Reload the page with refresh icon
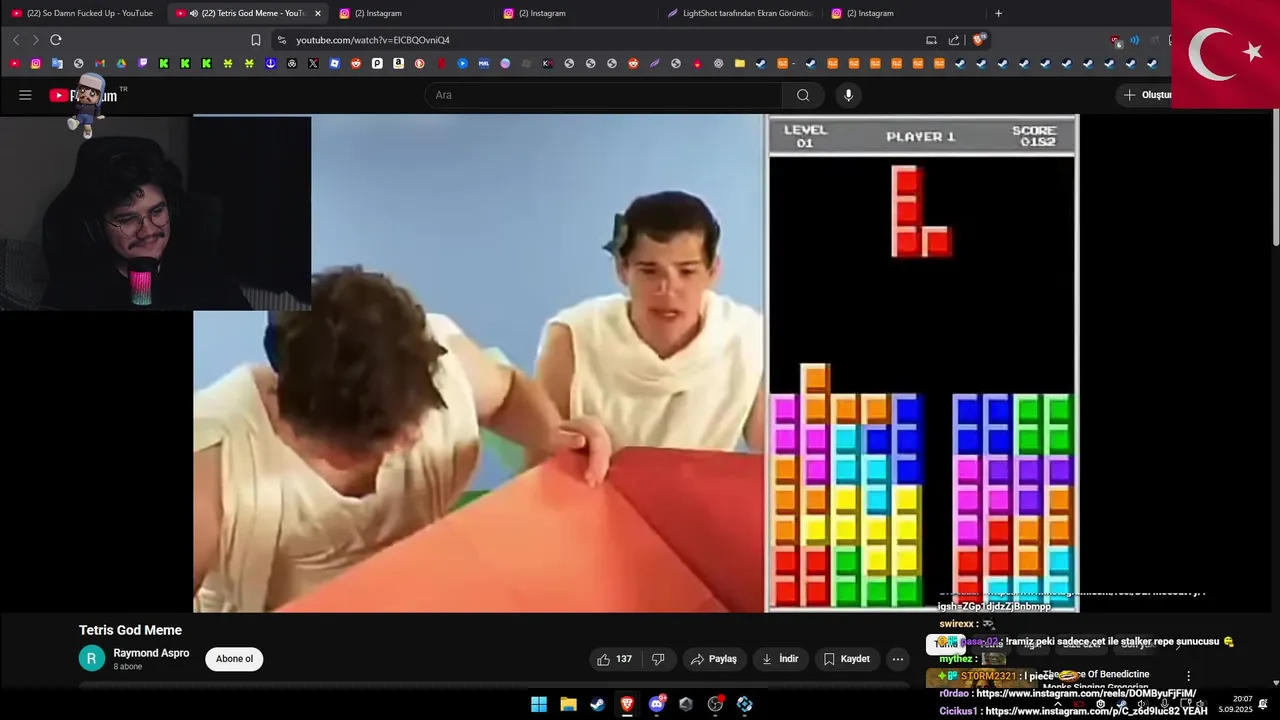The height and width of the screenshot is (720, 1280). pos(56,40)
